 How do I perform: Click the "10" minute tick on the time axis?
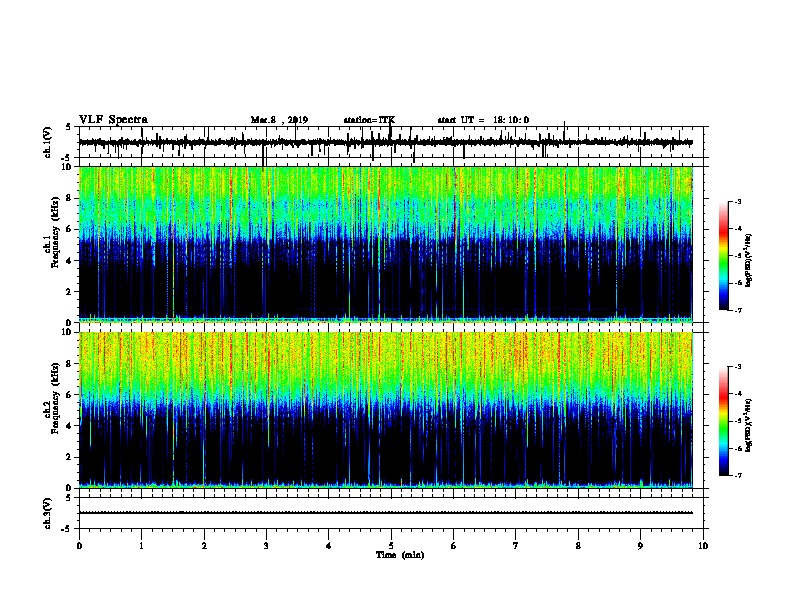(x=703, y=546)
